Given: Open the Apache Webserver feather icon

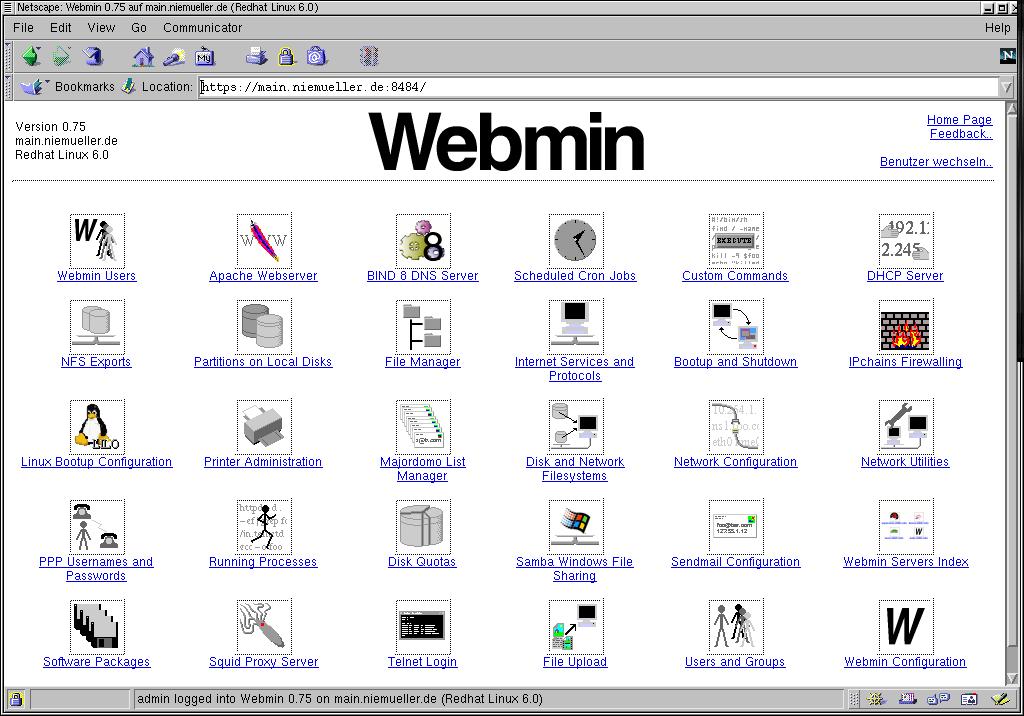Looking at the screenshot, I should [264, 240].
